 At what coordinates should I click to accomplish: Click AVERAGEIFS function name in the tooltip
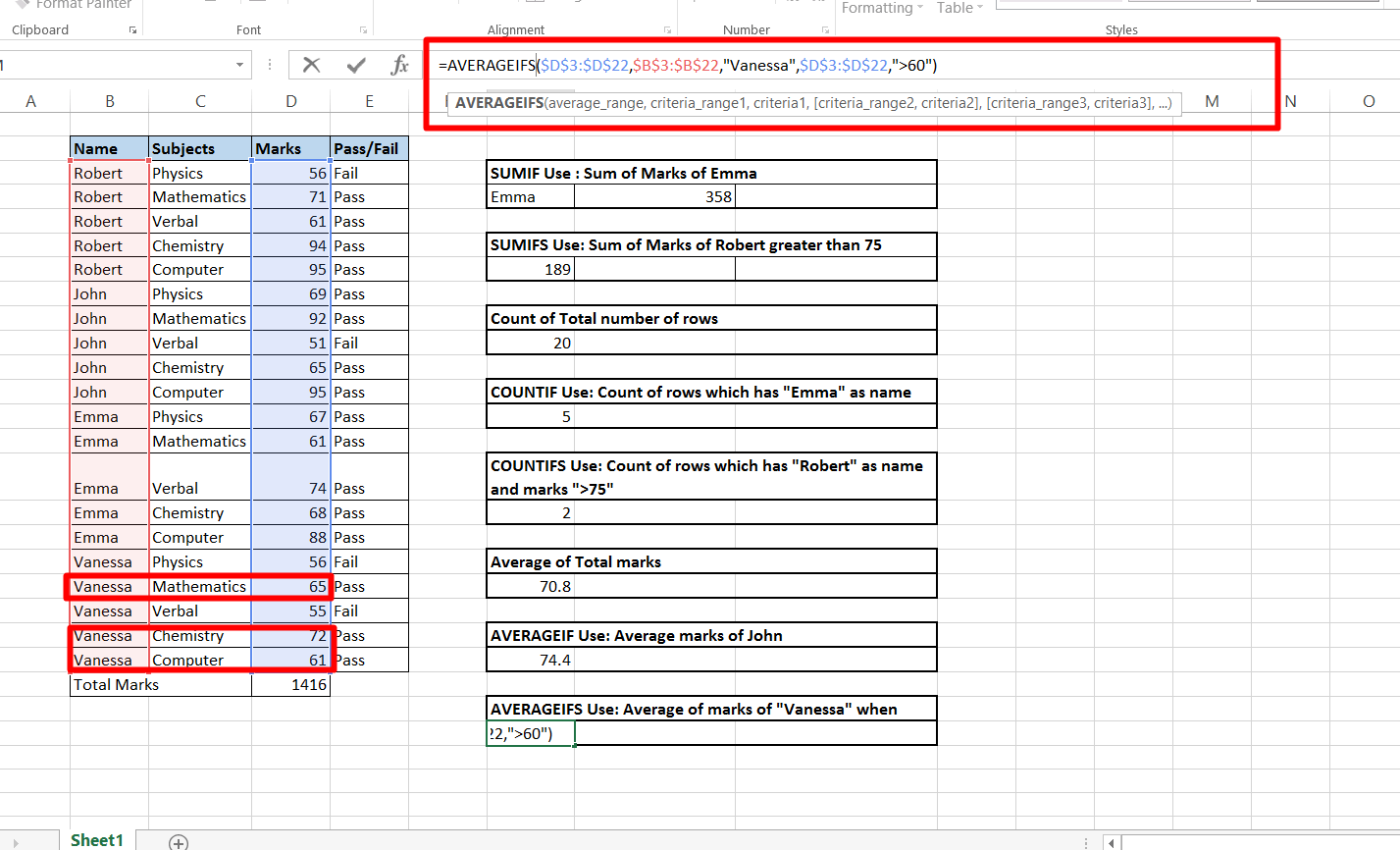(499, 103)
